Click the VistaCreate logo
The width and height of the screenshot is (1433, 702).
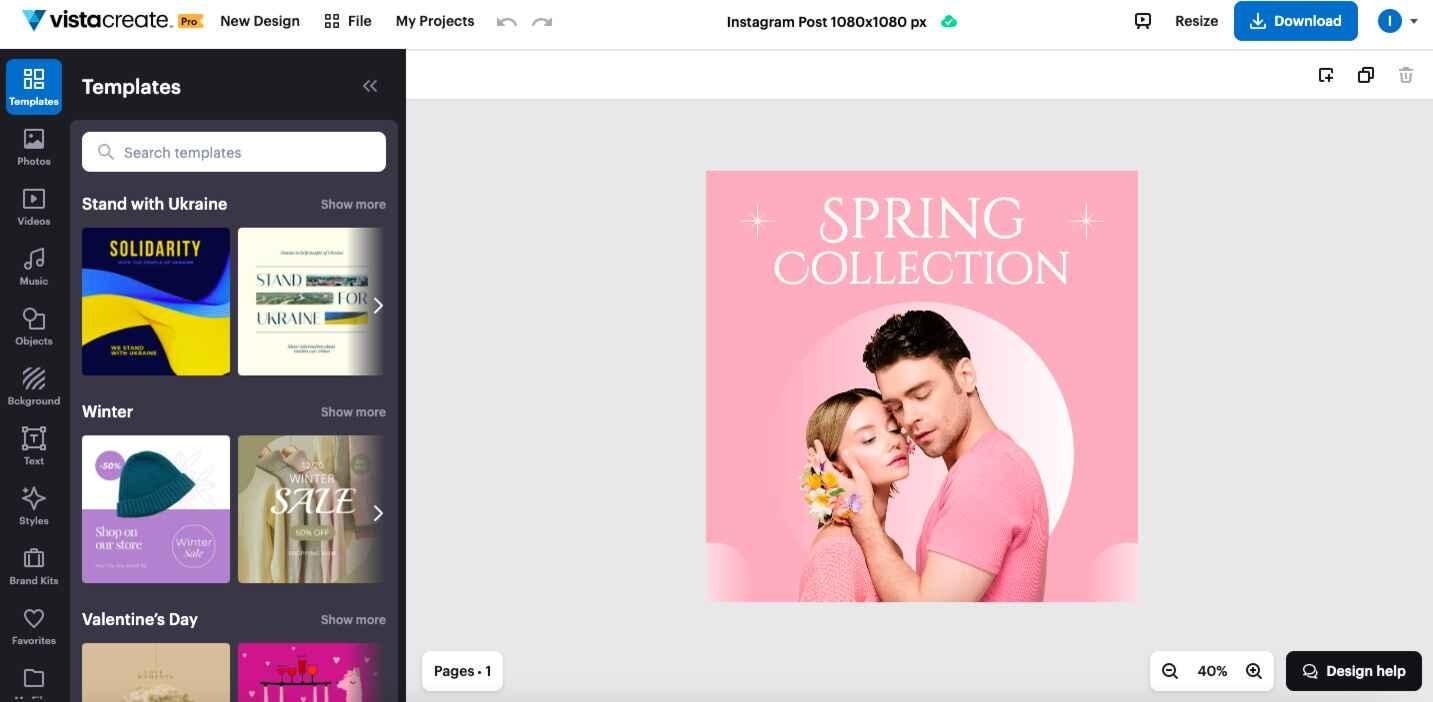(x=99, y=20)
